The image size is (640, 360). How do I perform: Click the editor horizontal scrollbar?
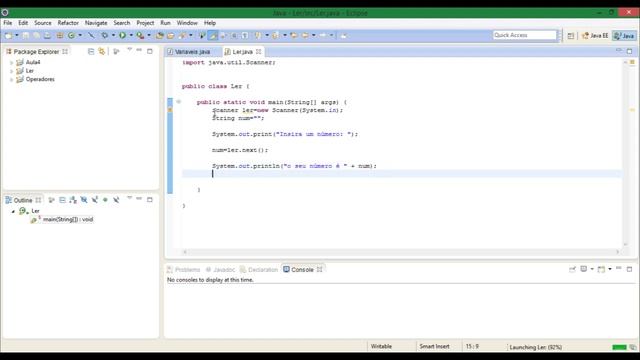(401, 252)
